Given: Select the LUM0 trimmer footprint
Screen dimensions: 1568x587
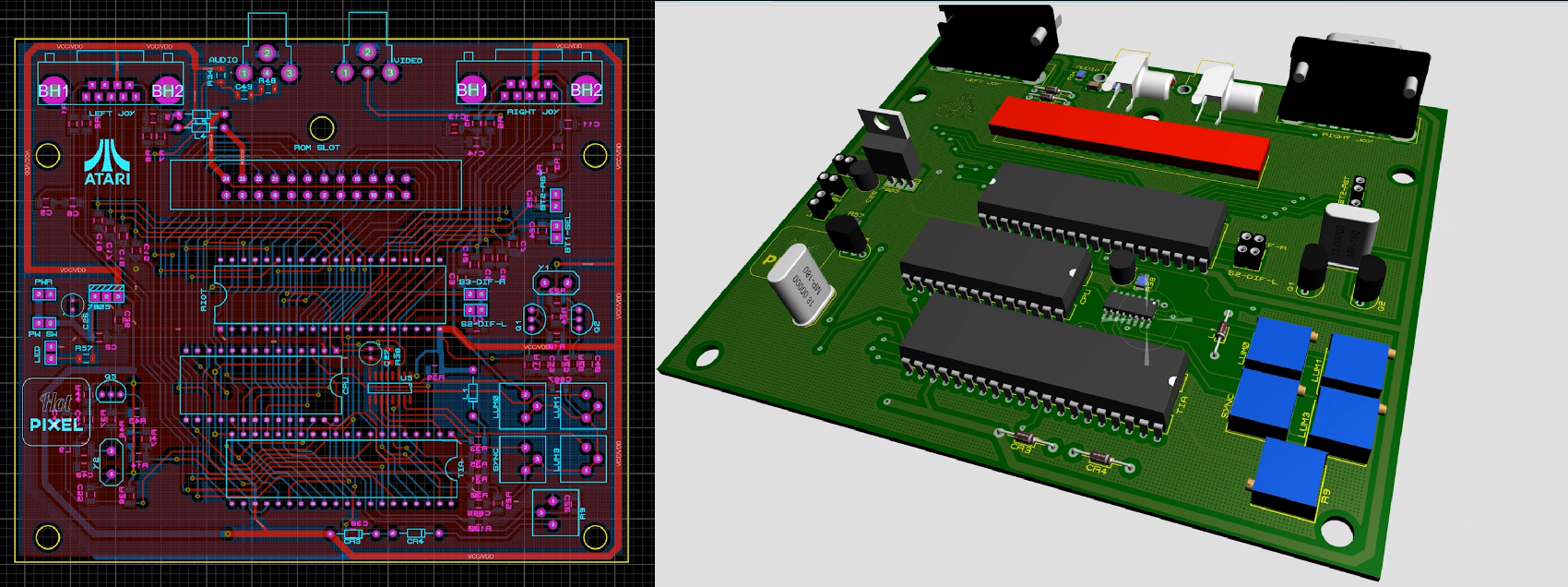Looking at the screenshot, I should (523, 405).
